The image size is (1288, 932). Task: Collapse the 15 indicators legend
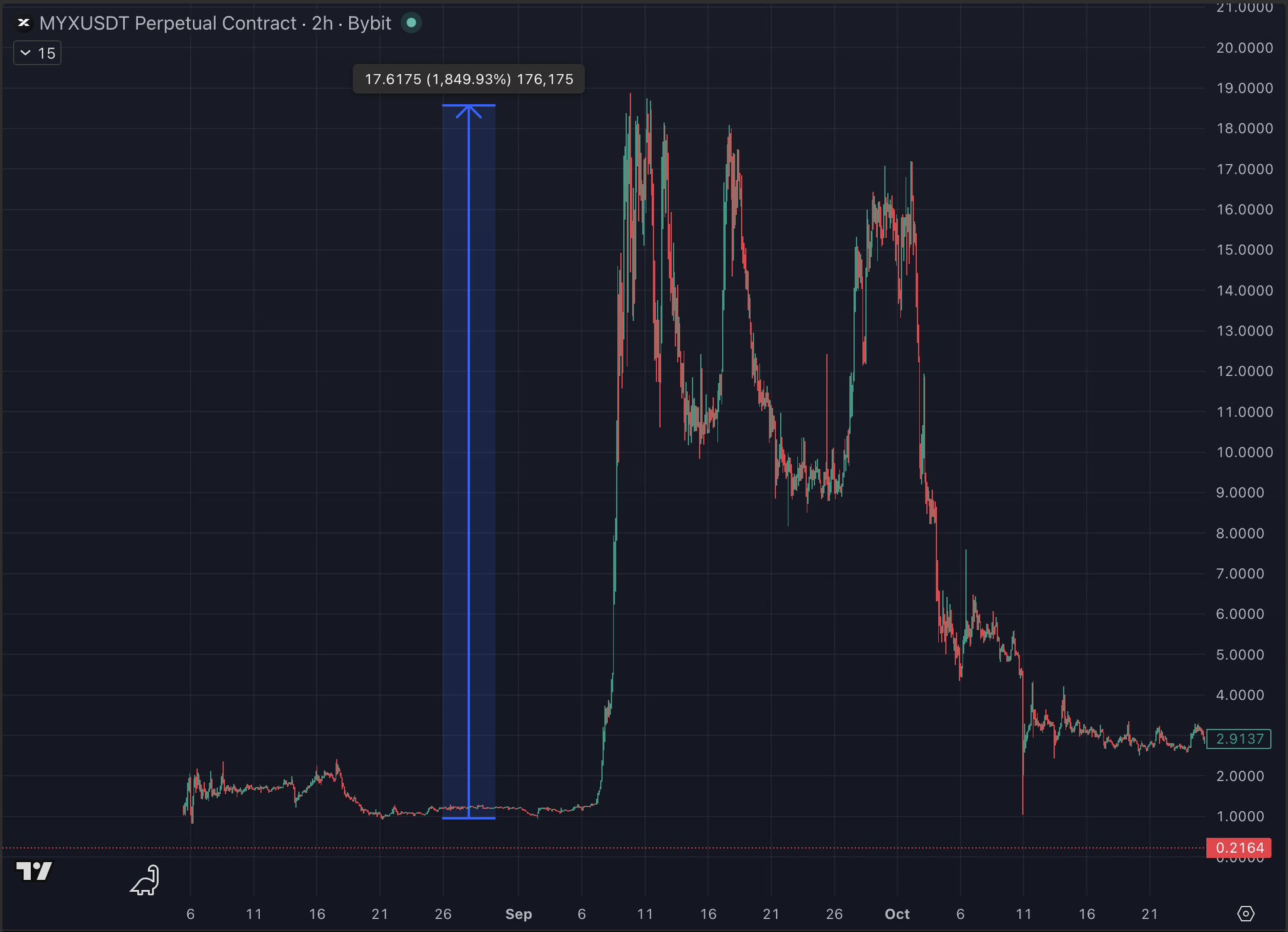point(37,53)
